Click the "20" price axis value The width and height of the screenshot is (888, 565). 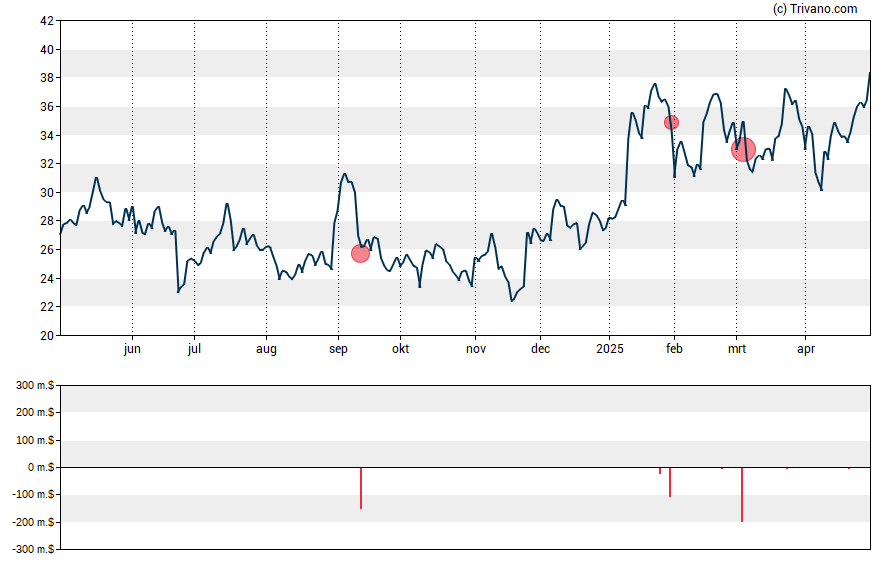pyautogui.click(x=47, y=336)
